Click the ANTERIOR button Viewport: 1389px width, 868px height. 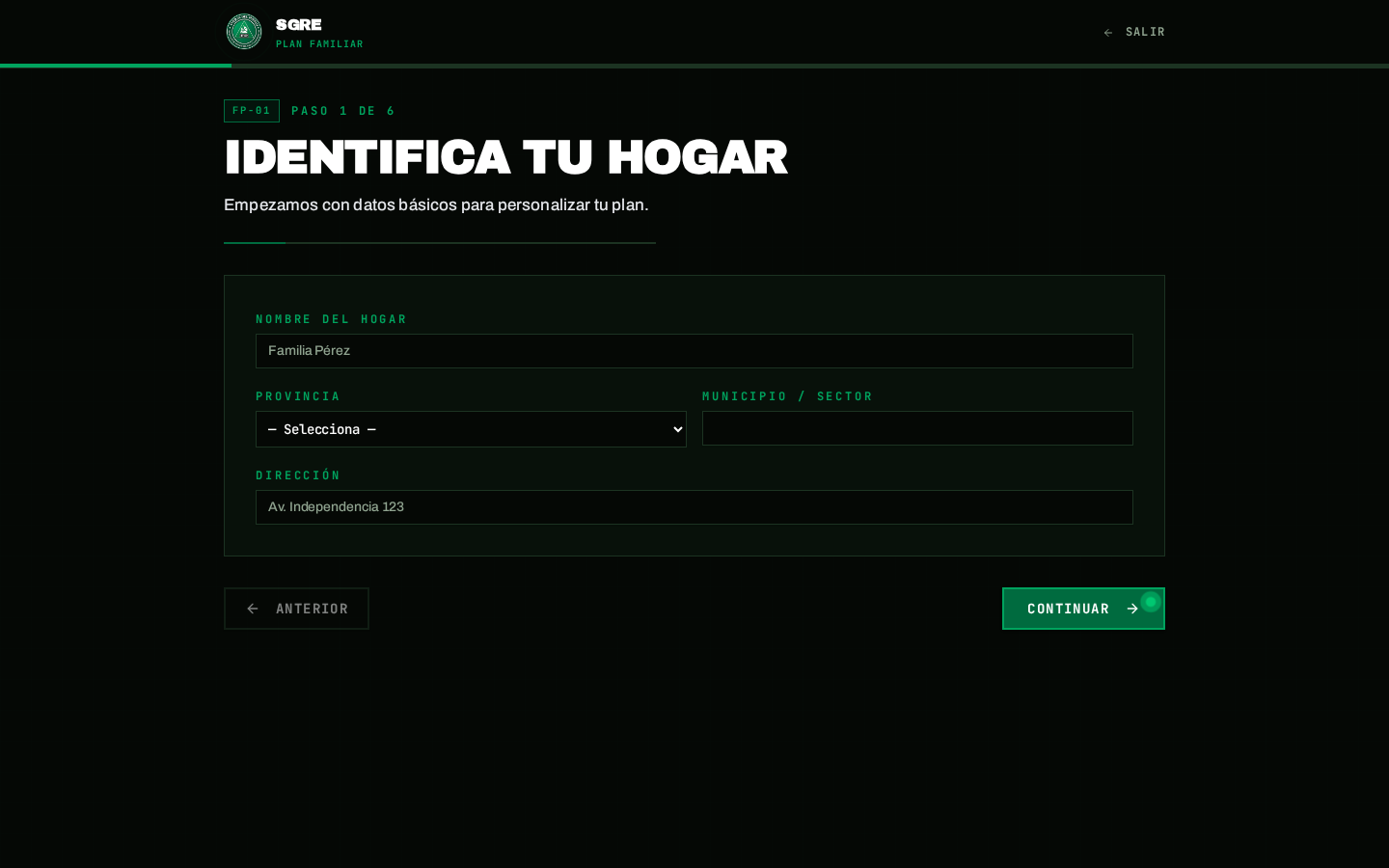(296, 609)
